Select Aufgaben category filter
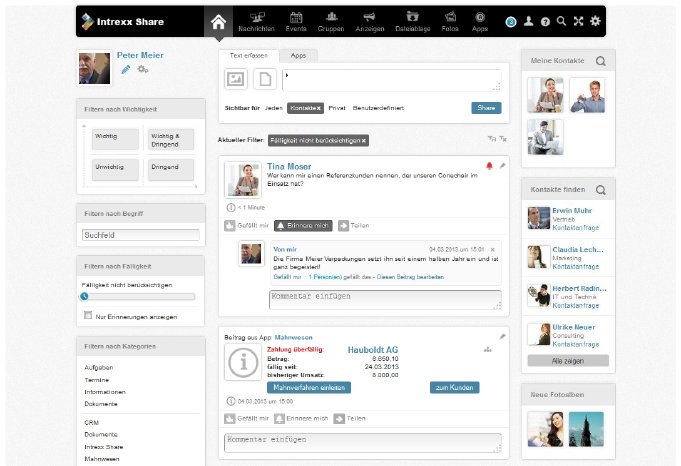The width and height of the screenshot is (681, 466). click(x=99, y=367)
